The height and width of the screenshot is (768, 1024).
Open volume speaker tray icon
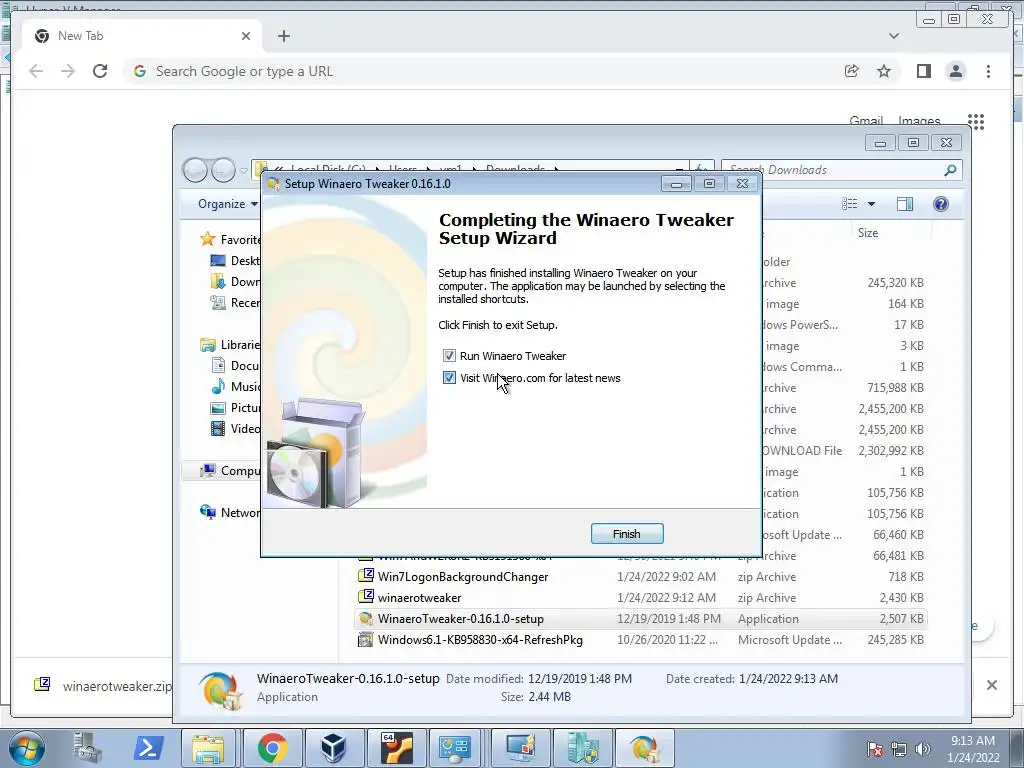(923, 749)
